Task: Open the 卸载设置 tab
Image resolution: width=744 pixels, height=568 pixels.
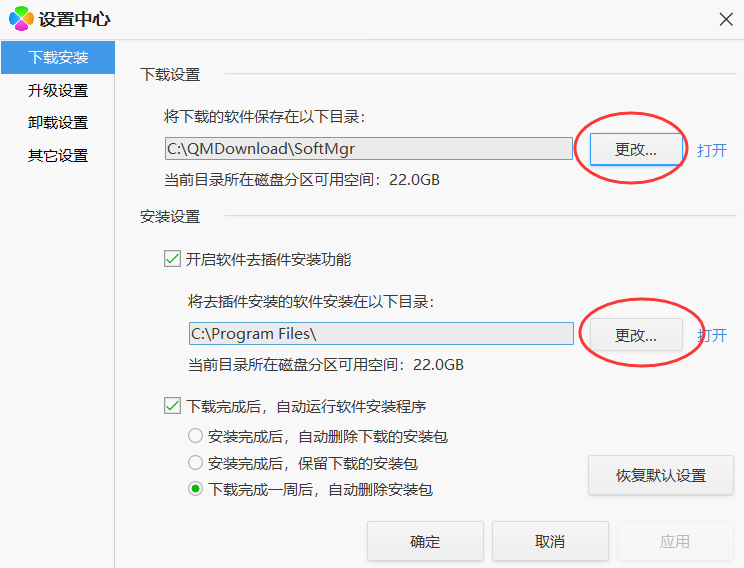Action: 58,123
